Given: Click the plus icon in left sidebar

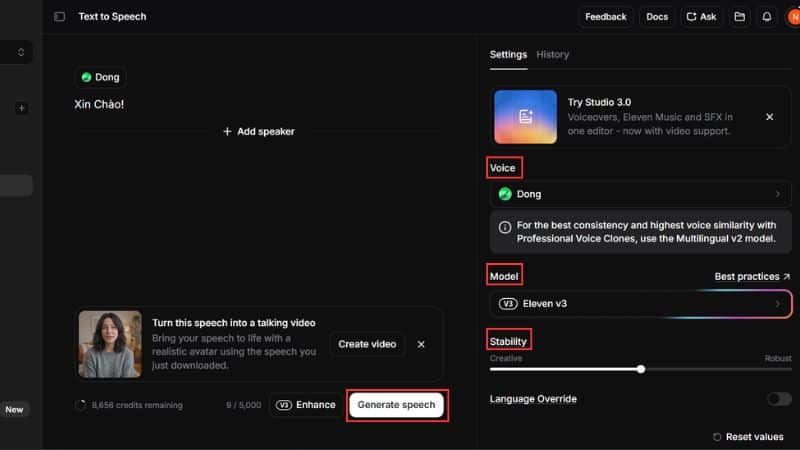Looking at the screenshot, I should pos(22,108).
